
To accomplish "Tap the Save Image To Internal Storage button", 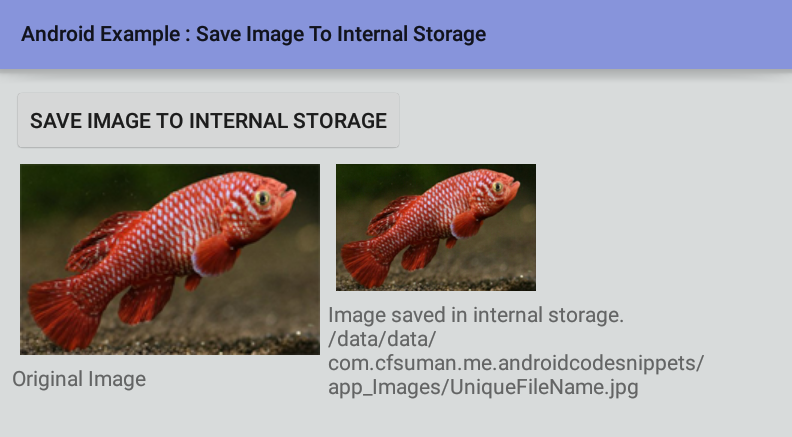I will [208, 120].
